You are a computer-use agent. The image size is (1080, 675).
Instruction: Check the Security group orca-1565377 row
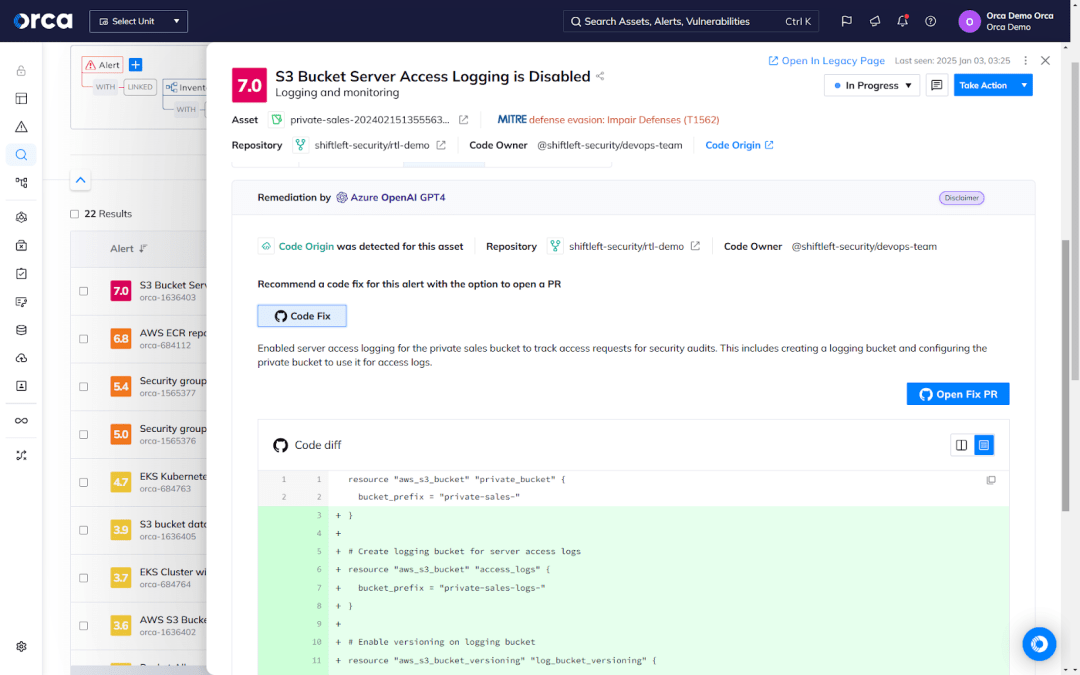[83, 386]
